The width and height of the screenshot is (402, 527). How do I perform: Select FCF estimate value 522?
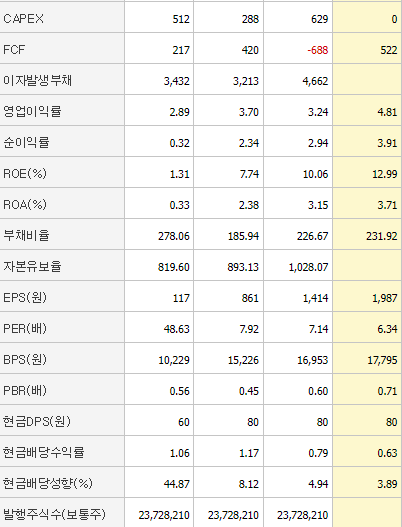click(x=389, y=50)
